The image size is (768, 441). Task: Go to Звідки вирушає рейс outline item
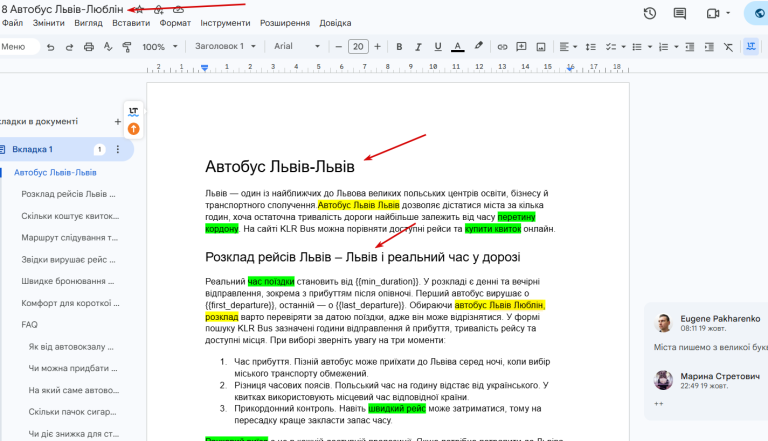point(68,260)
